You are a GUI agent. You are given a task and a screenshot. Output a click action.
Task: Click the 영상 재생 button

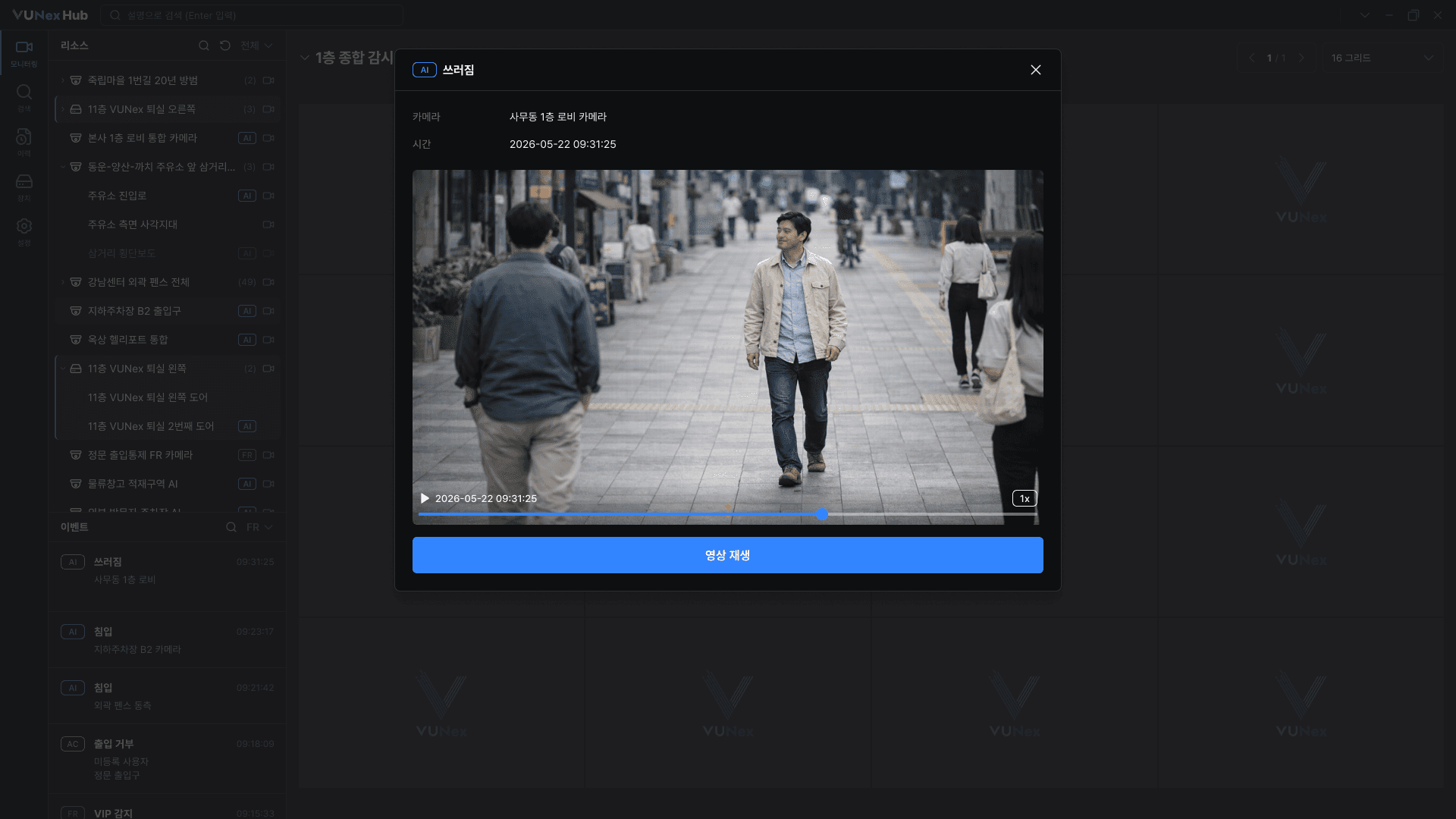(728, 555)
